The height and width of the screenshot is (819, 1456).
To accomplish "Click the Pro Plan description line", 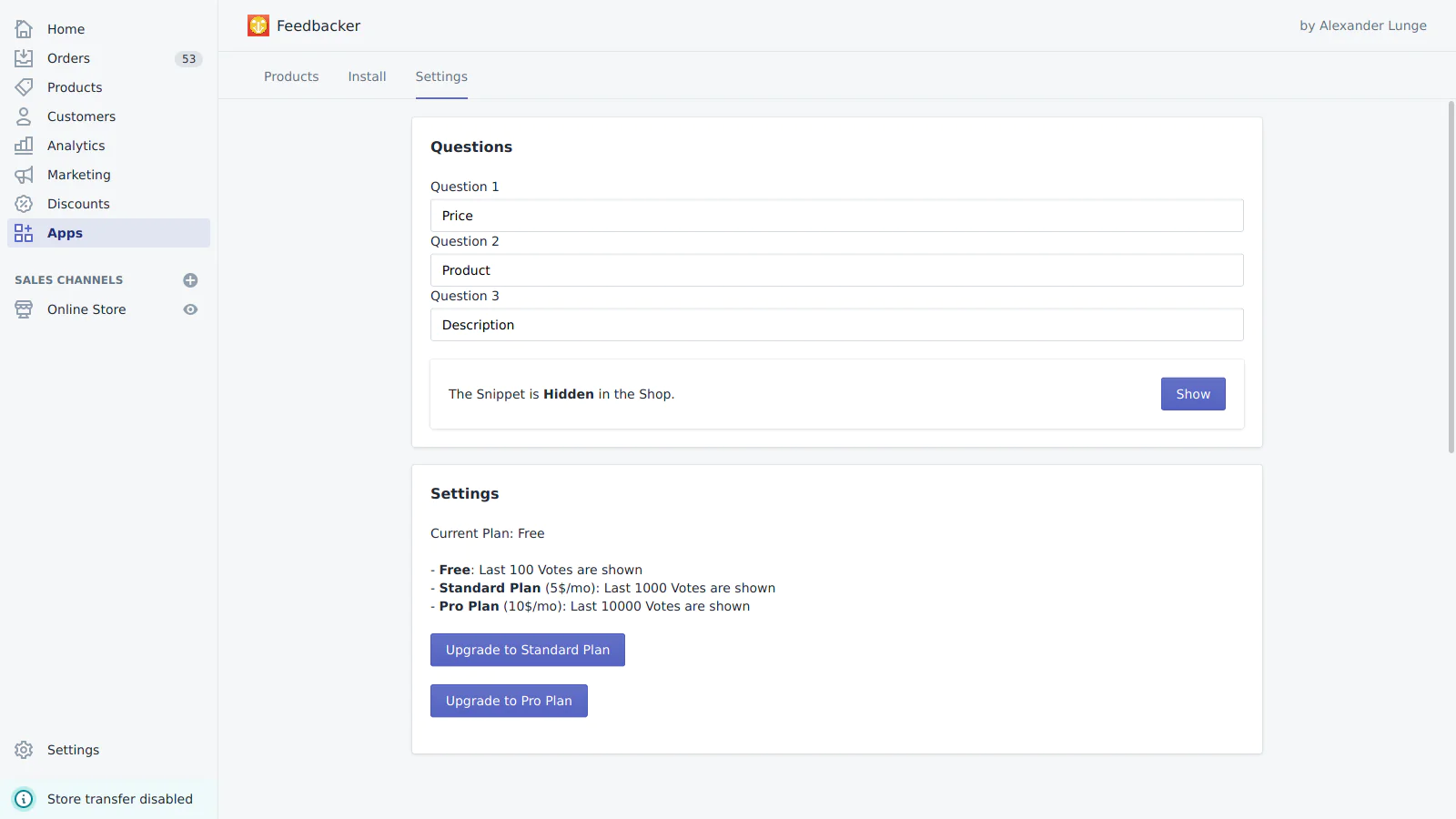I will click(x=591, y=606).
